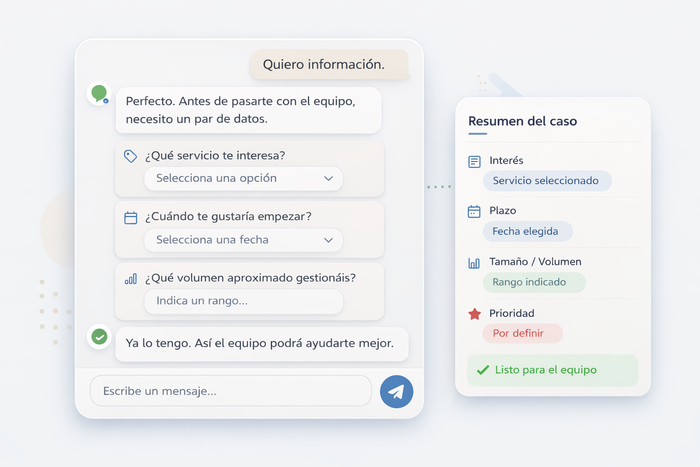Click the 'Tamaño / Volumen' label
This screenshot has height=467, width=700.
click(535, 262)
